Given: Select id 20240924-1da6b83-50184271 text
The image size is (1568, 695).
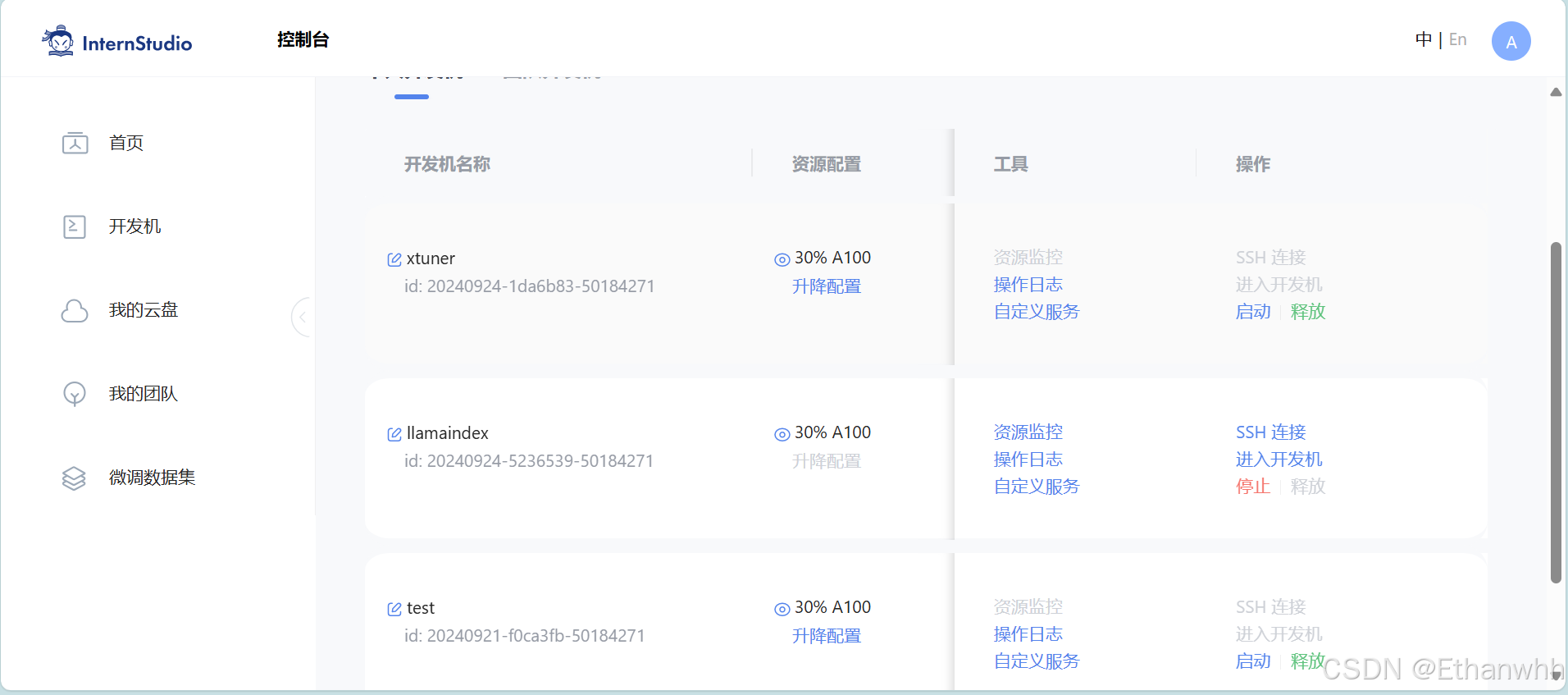Looking at the screenshot, I should pos(530,286).
